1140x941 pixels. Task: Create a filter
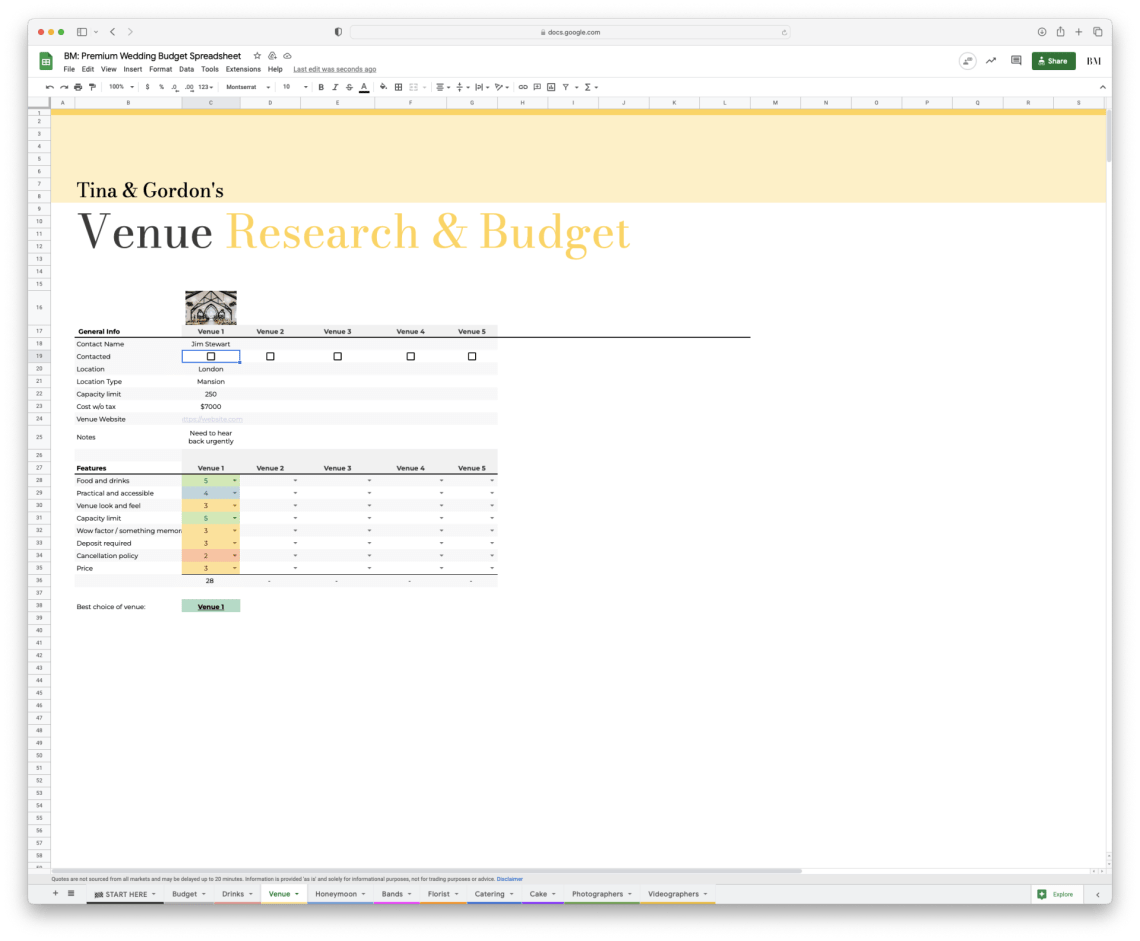click(566, 87)
